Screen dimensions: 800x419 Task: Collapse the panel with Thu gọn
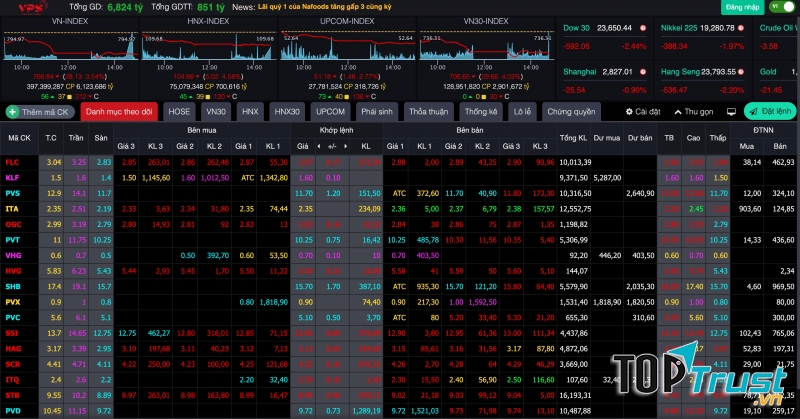[x=694, y=112]
